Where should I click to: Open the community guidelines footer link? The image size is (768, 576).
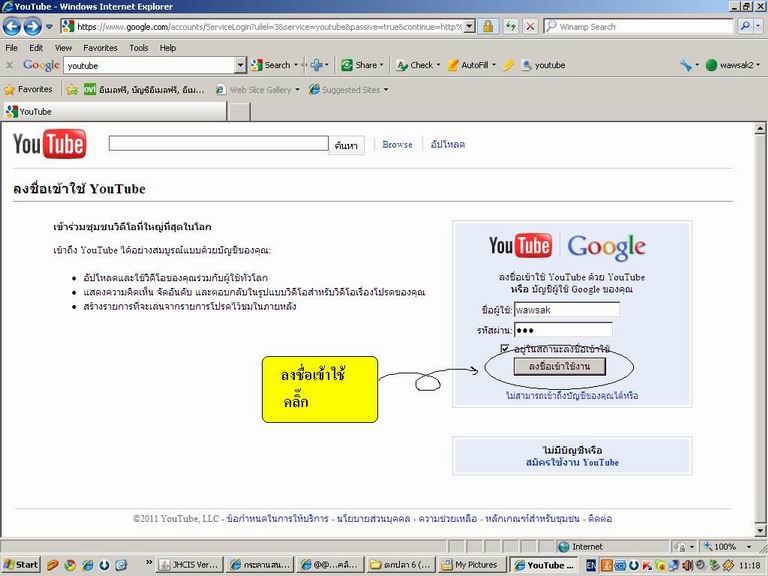532,519
